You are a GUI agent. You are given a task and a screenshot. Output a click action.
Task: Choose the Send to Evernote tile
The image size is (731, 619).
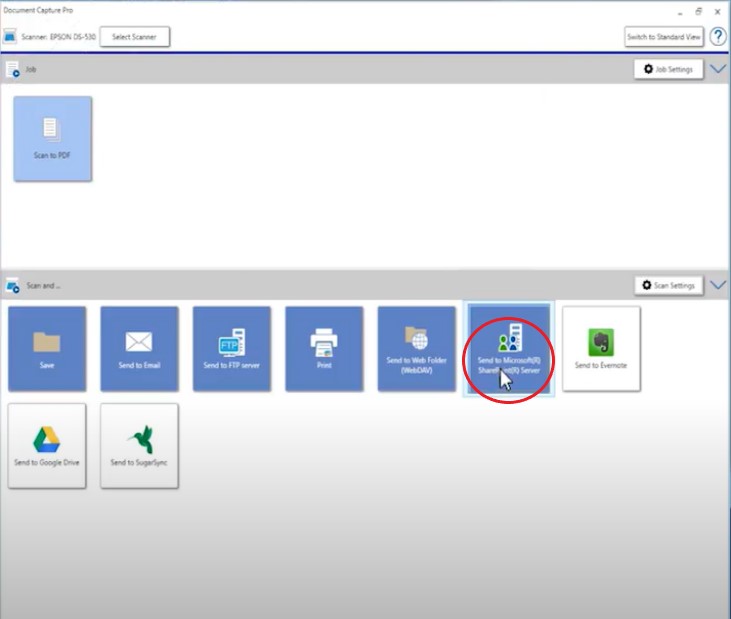click(601, 348)
